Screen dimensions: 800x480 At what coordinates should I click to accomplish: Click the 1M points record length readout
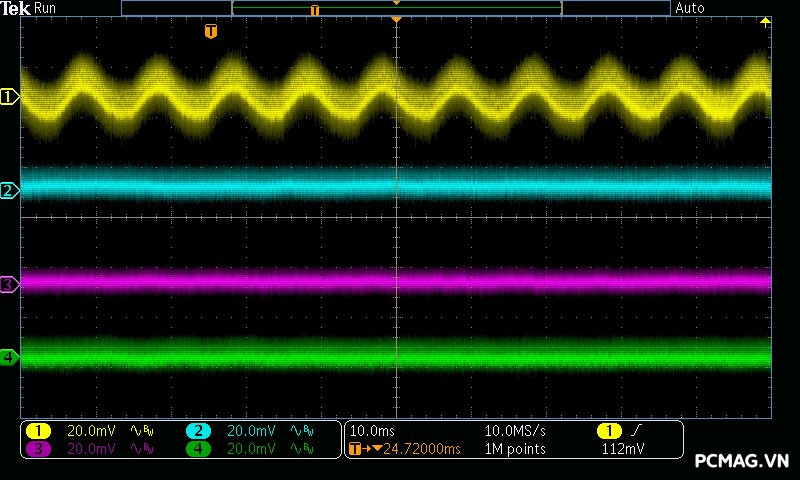515,449
